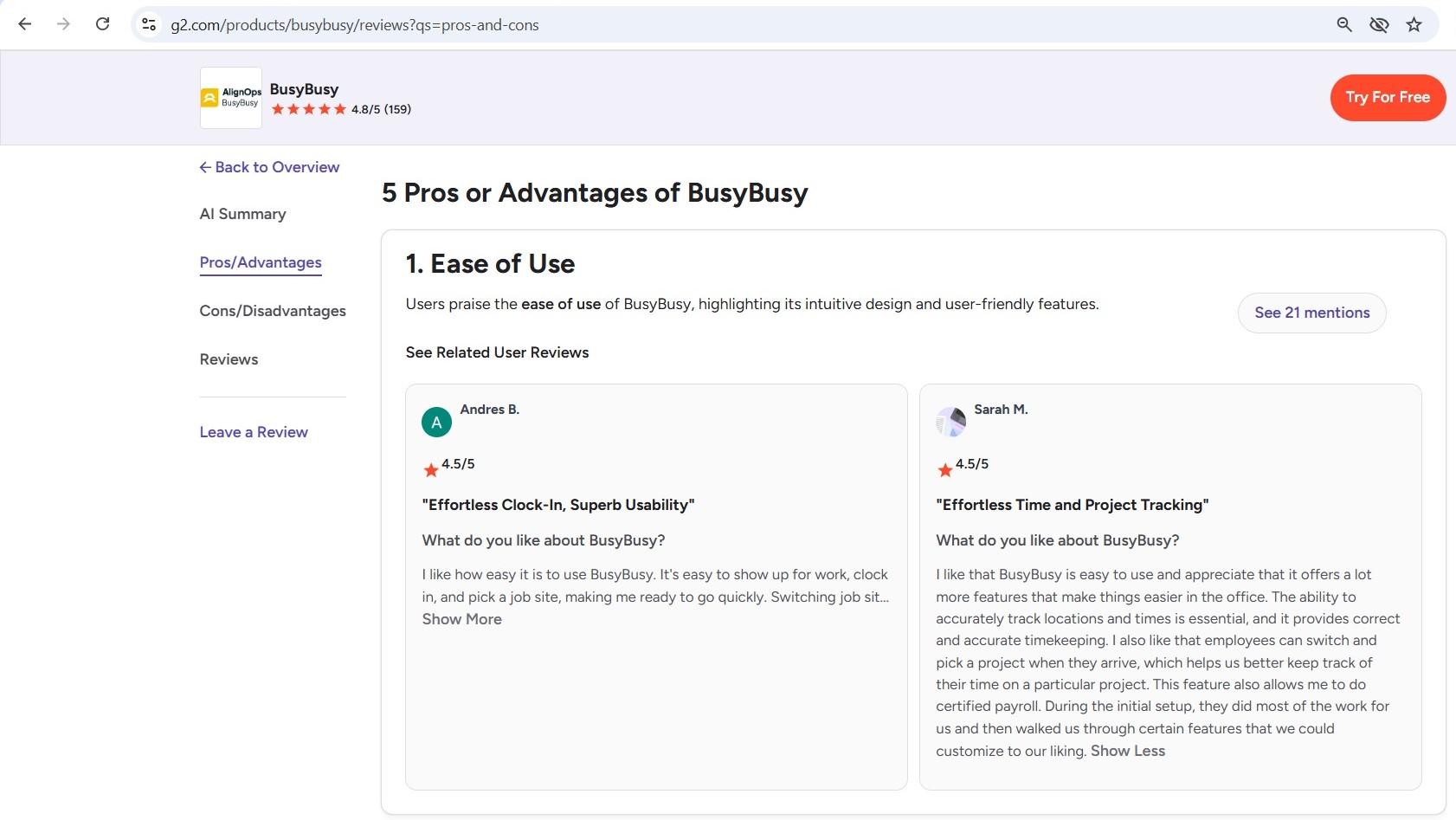Screen dimensions: 1456x820
Task: Click the 4.8/5 (159) rating text
Action: [381, 109]
